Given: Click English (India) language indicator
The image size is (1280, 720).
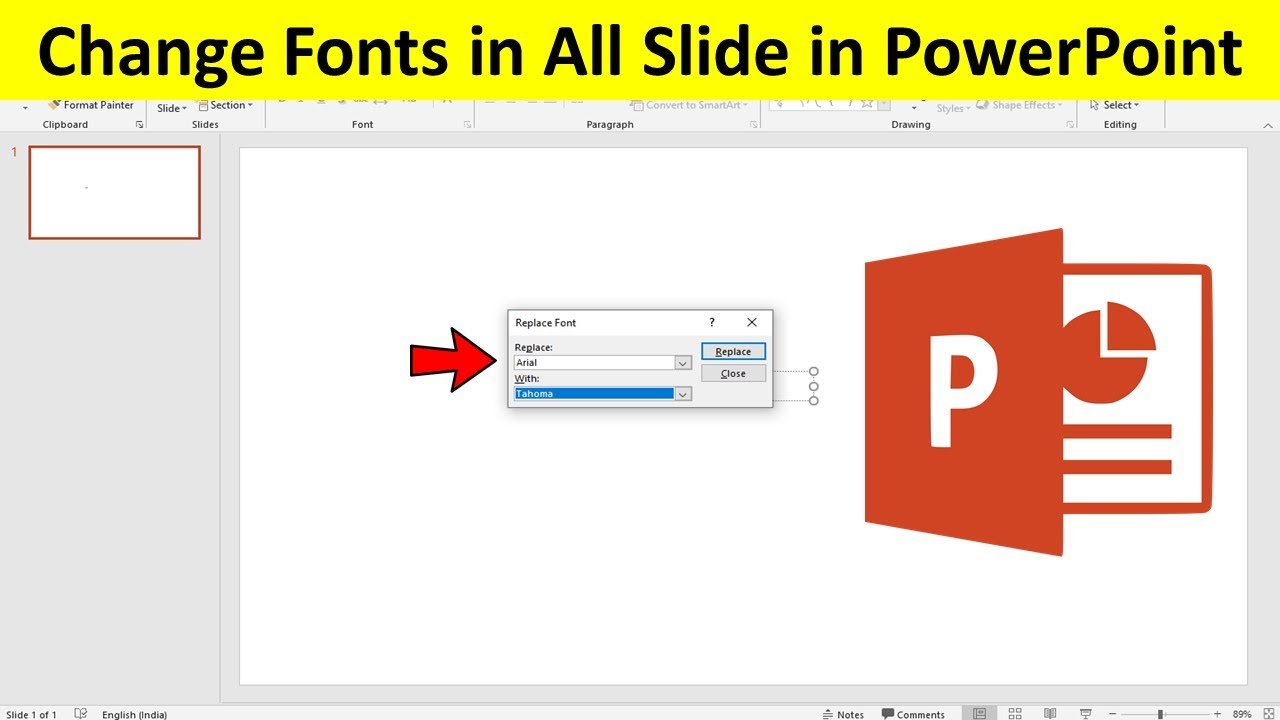Looking at the screenshot, I should coord(134,714).
